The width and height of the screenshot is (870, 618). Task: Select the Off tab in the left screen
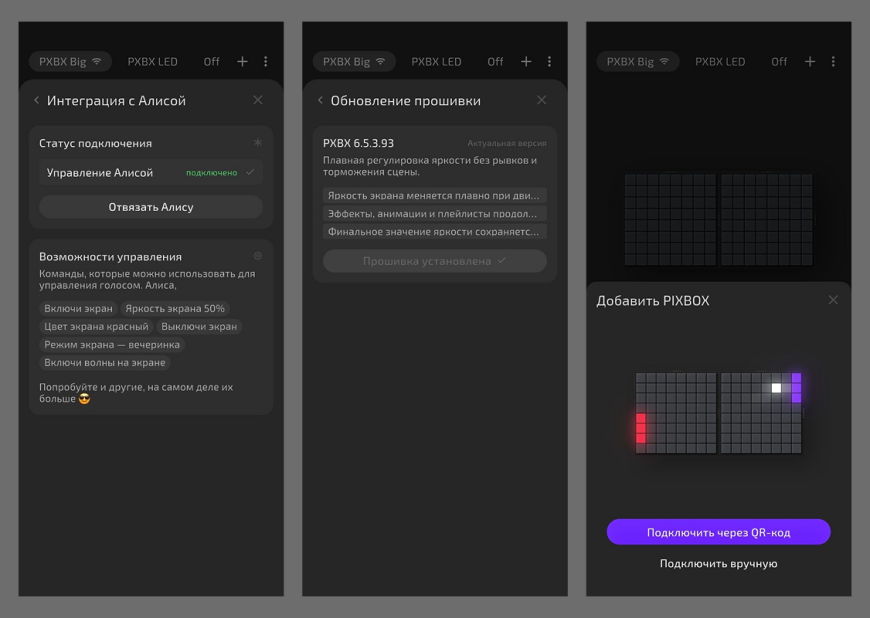point(211,62)
